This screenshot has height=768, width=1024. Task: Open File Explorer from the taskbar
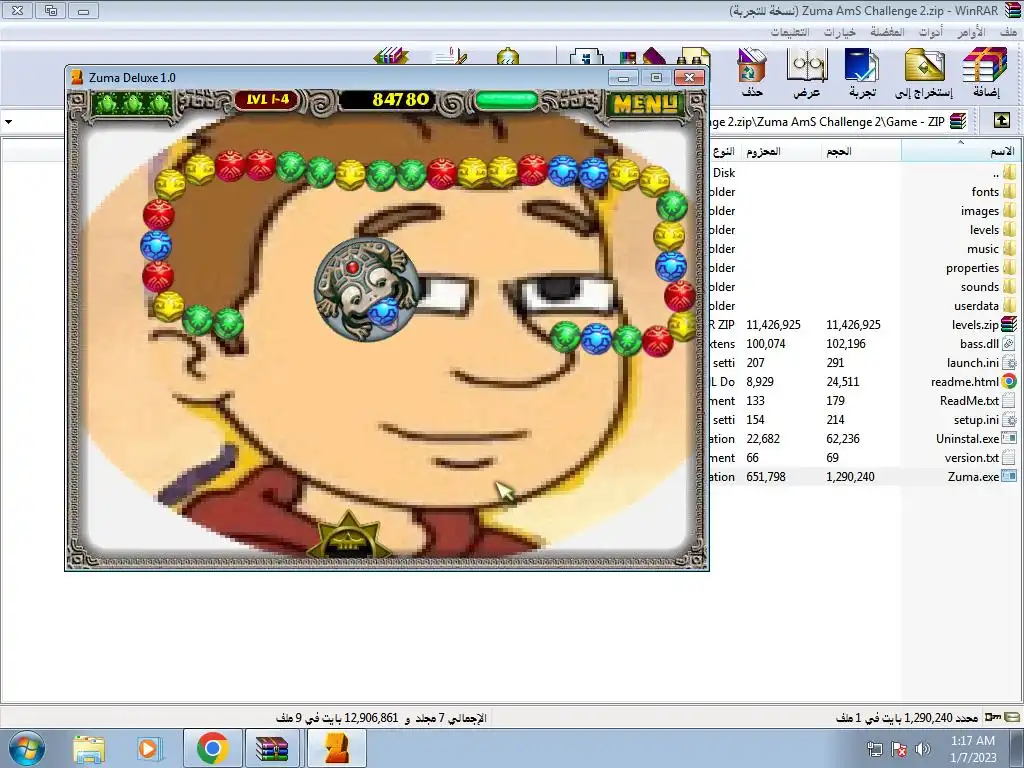(x=89, y=748)
